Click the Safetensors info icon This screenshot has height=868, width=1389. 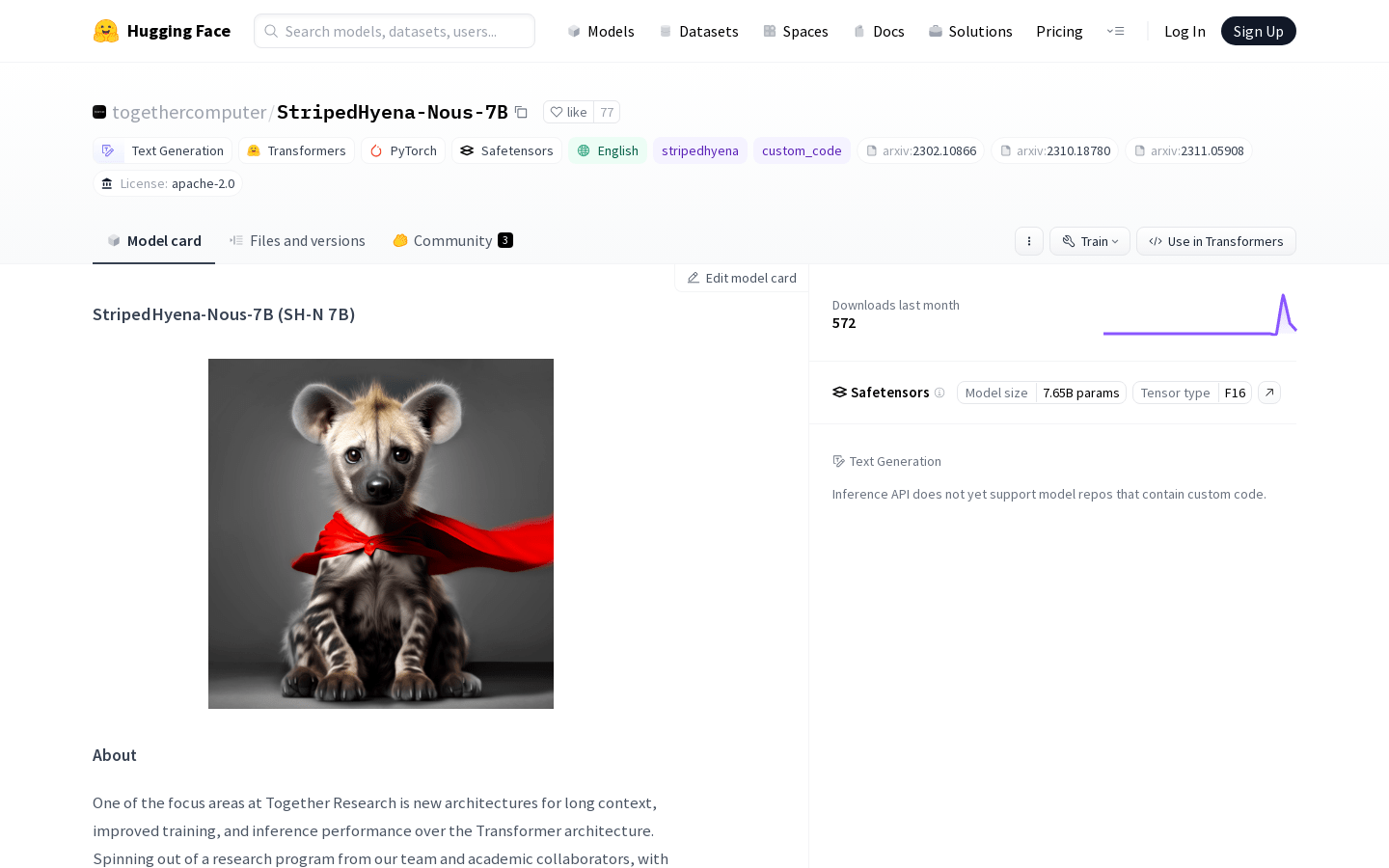pyautogui.click(x=940, y=393)
